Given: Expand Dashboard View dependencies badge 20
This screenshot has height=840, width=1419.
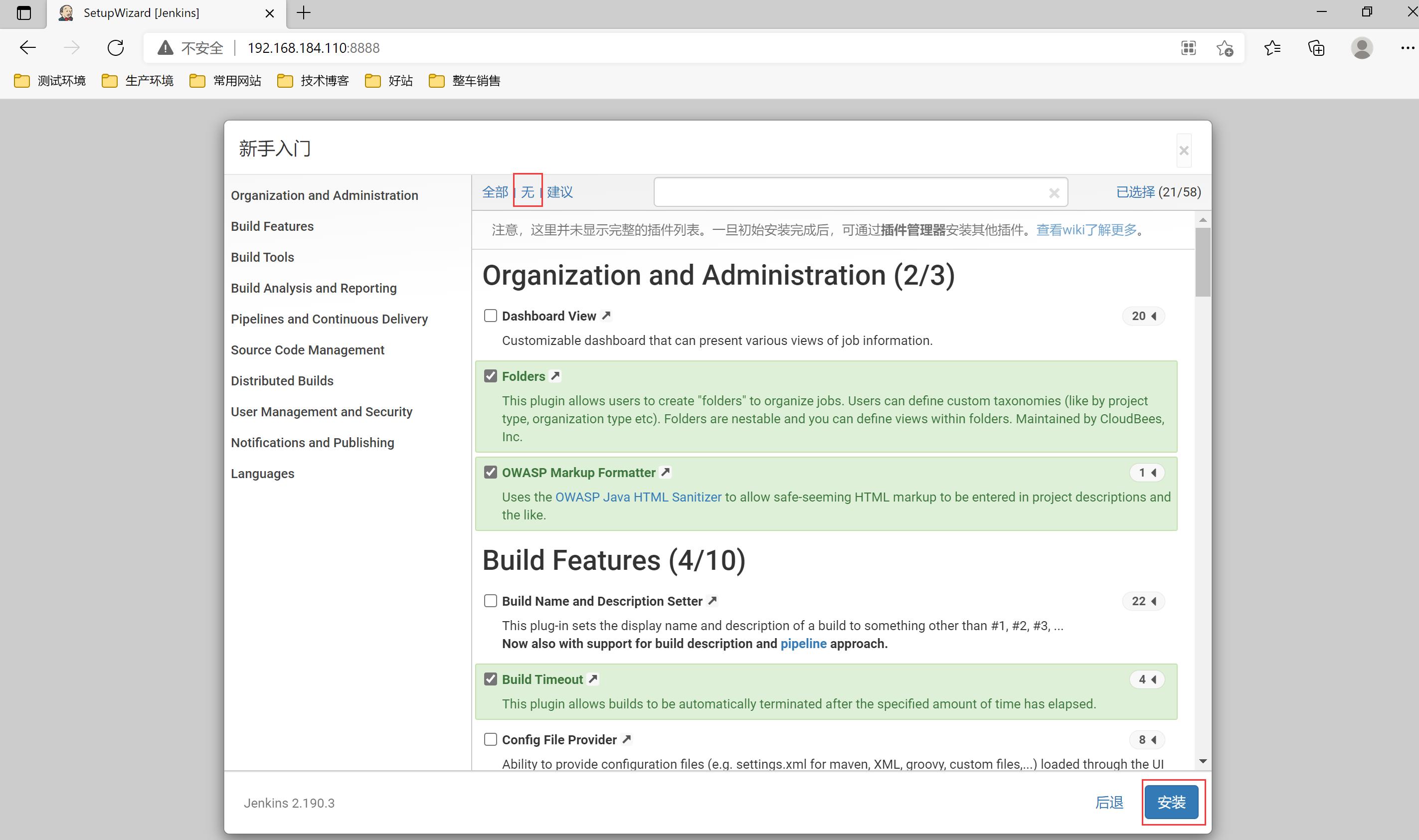Looking at the screenshot, I should (1143, 316).
